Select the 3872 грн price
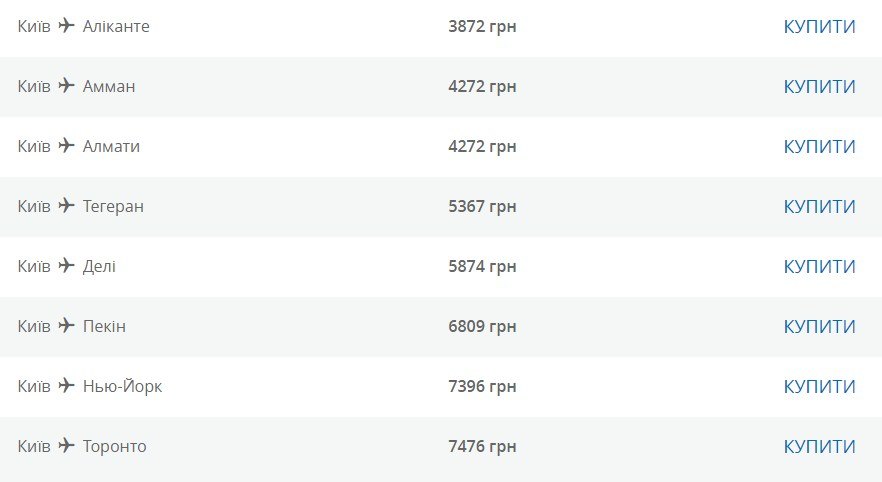Viewport: 882px width, 482px height. point(482,26)
